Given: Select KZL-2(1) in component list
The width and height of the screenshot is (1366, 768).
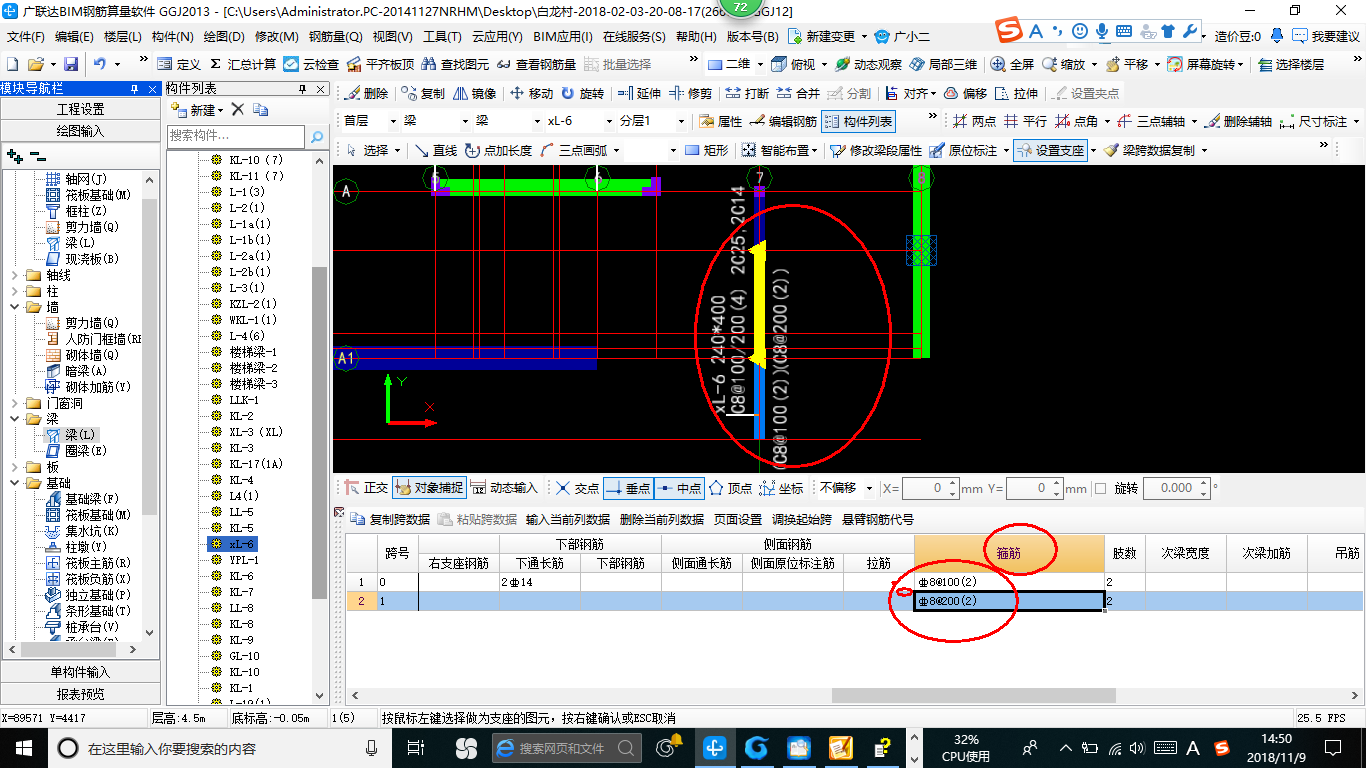Looking at the screenshot, I should click(x=253, y=304).
